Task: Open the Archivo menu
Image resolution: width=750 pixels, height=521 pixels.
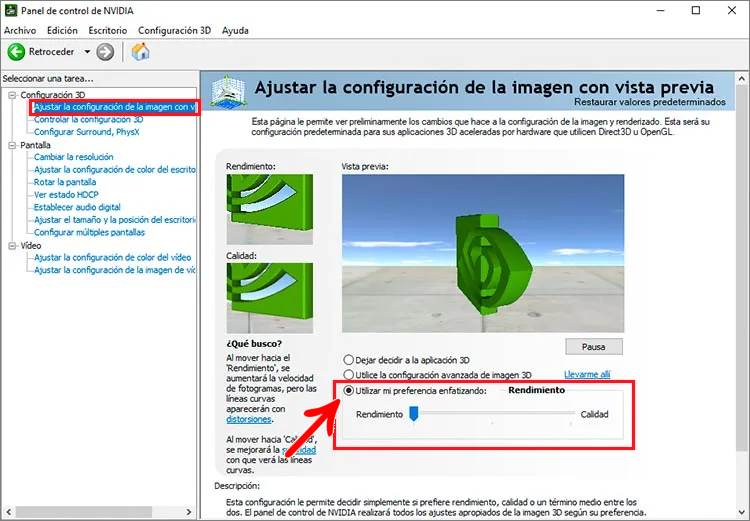Action: pyautogui.click(x=20, y=30)
